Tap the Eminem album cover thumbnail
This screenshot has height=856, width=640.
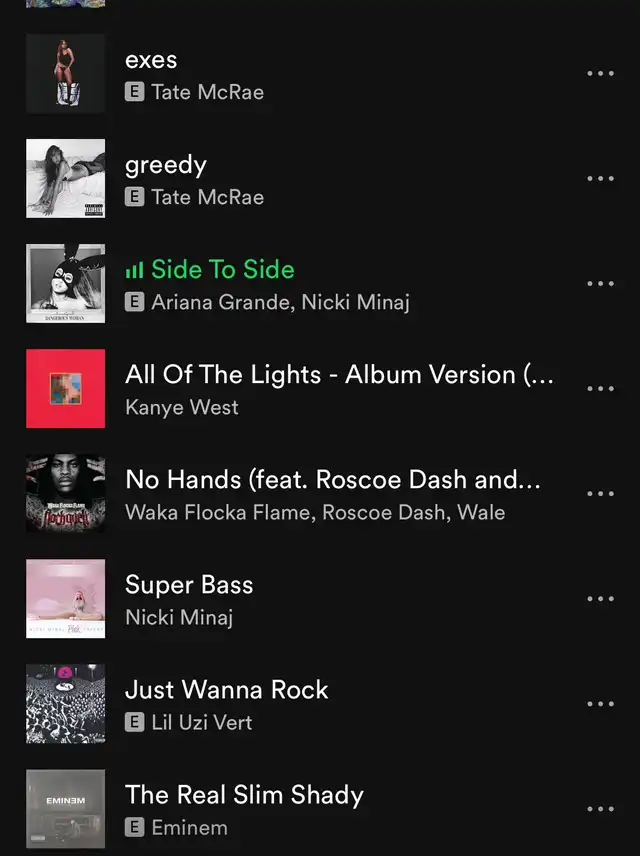pos(66,809)
